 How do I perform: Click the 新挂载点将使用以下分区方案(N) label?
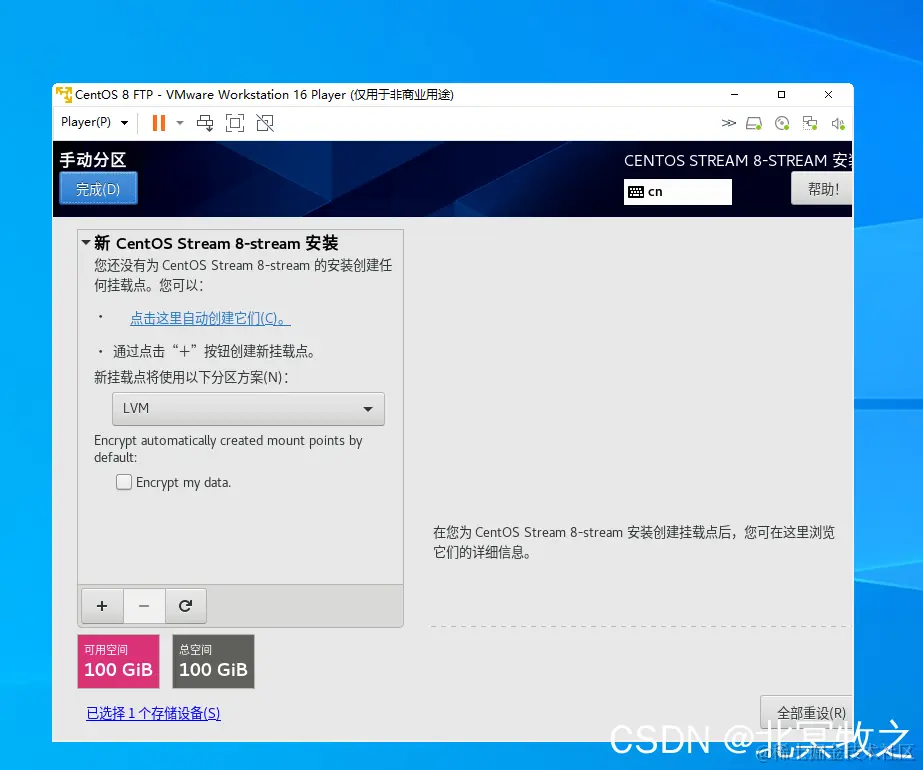coord(191,377)
